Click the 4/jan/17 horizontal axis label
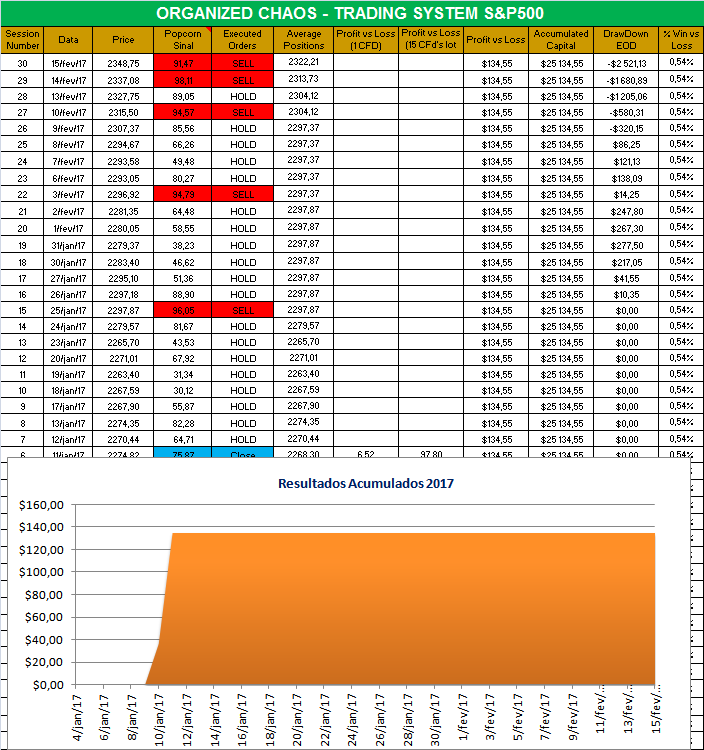The height and width of the screenshot is (750, 704). tap(77, 719)
